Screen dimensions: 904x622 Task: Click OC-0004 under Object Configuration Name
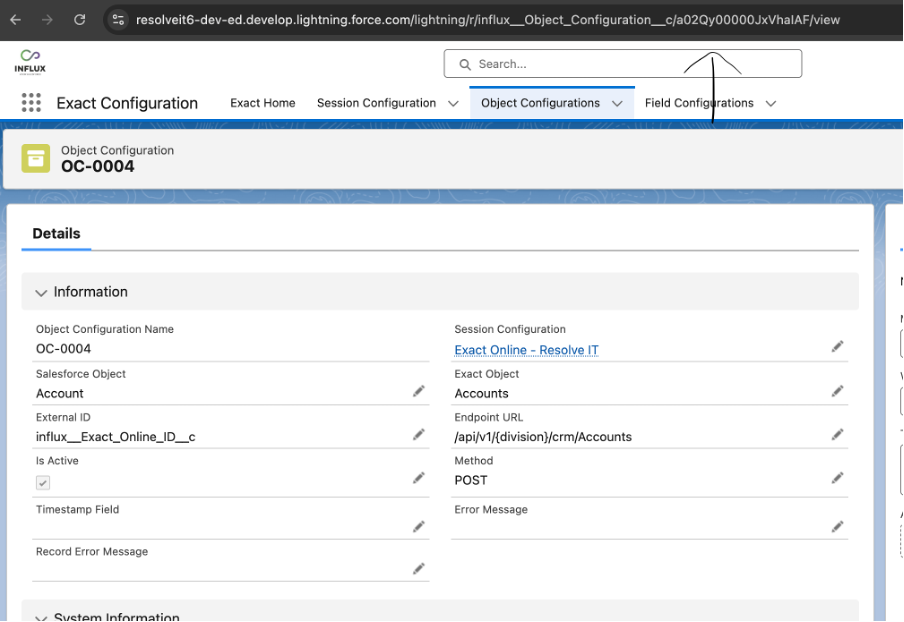coord(63,349)
